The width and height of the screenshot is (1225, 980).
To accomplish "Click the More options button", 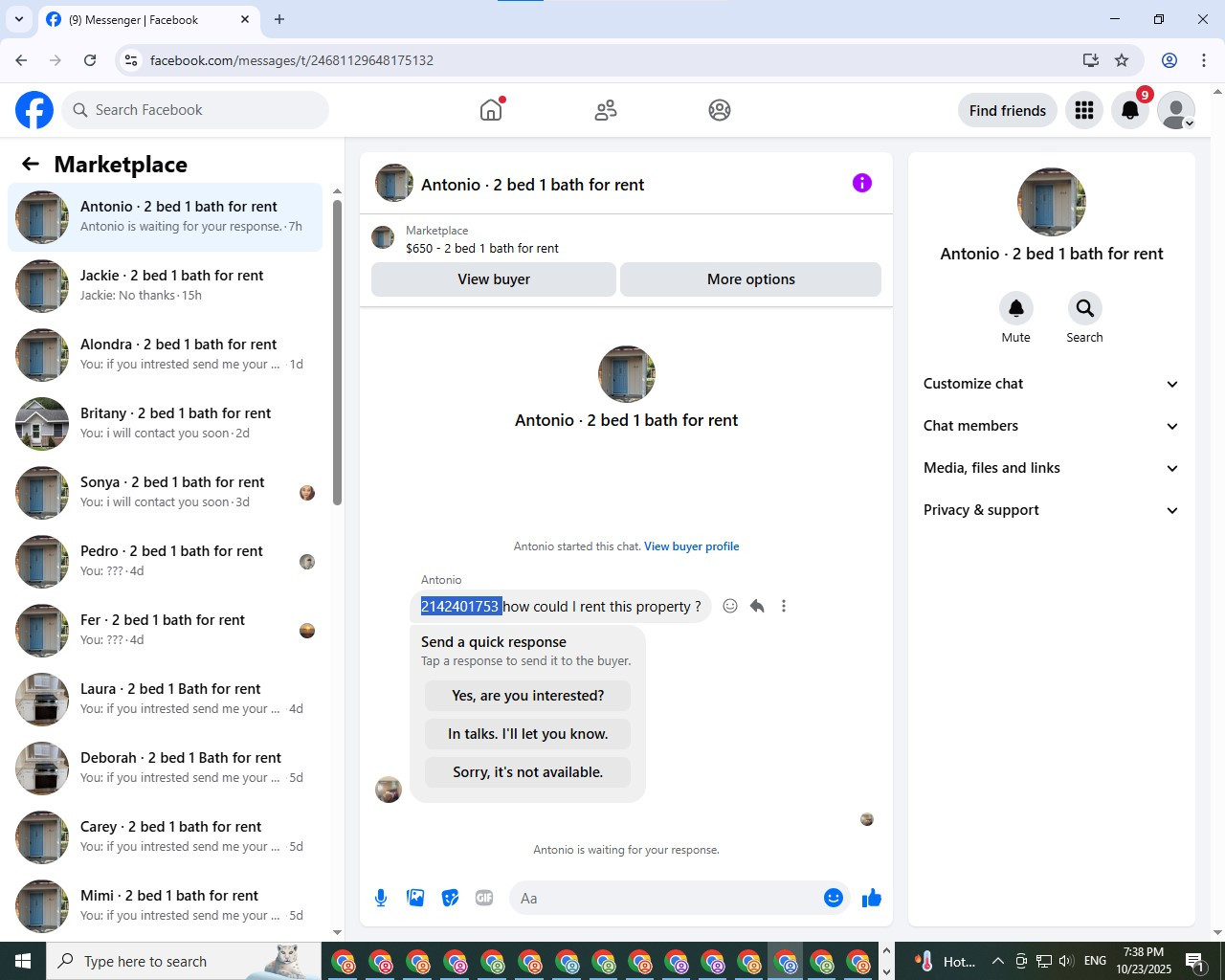I will pyautogui.click(x=751, y=279).
